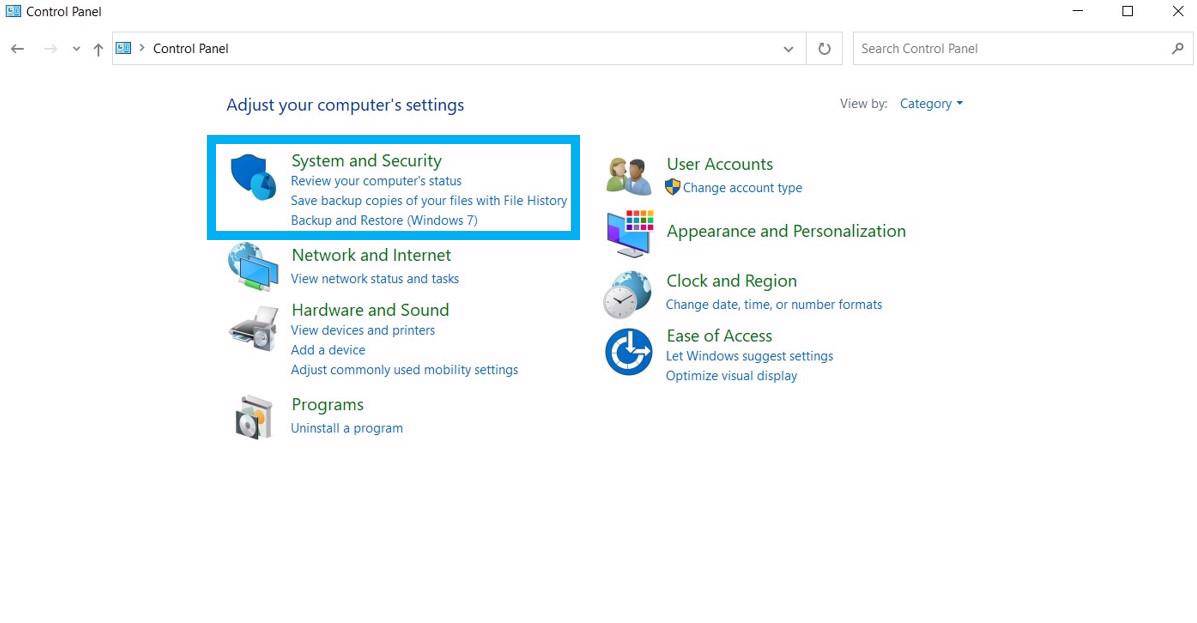Click the Programs disc box icon
Screen dimensions: 1197x623
click(x=253, y=416)
